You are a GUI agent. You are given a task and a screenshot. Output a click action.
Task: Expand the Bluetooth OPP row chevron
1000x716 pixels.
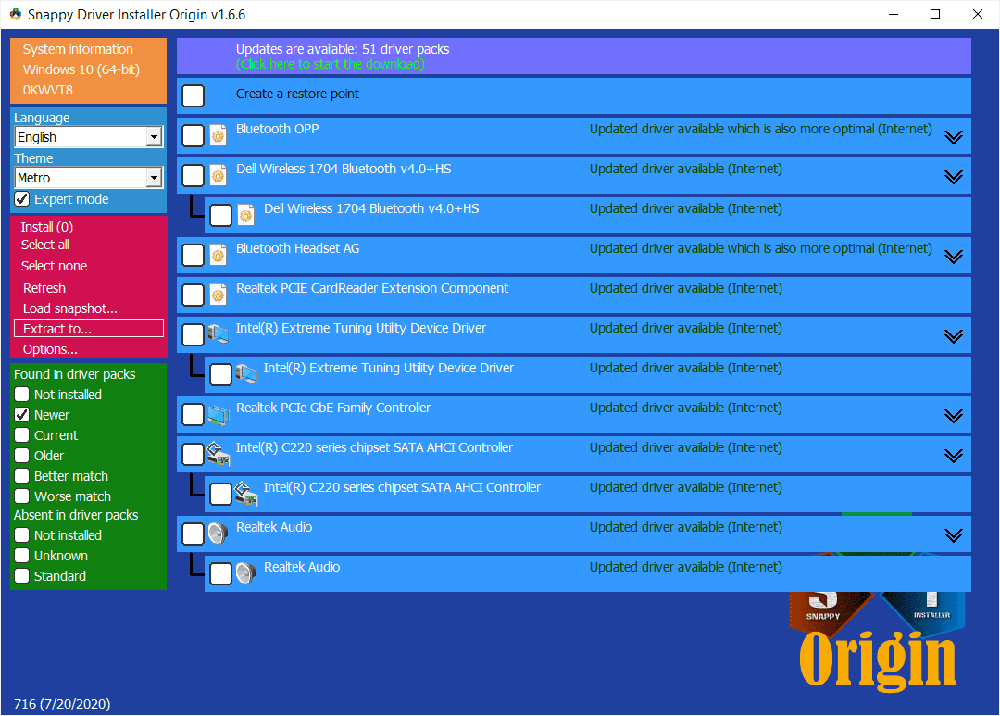tap(953, 137)
